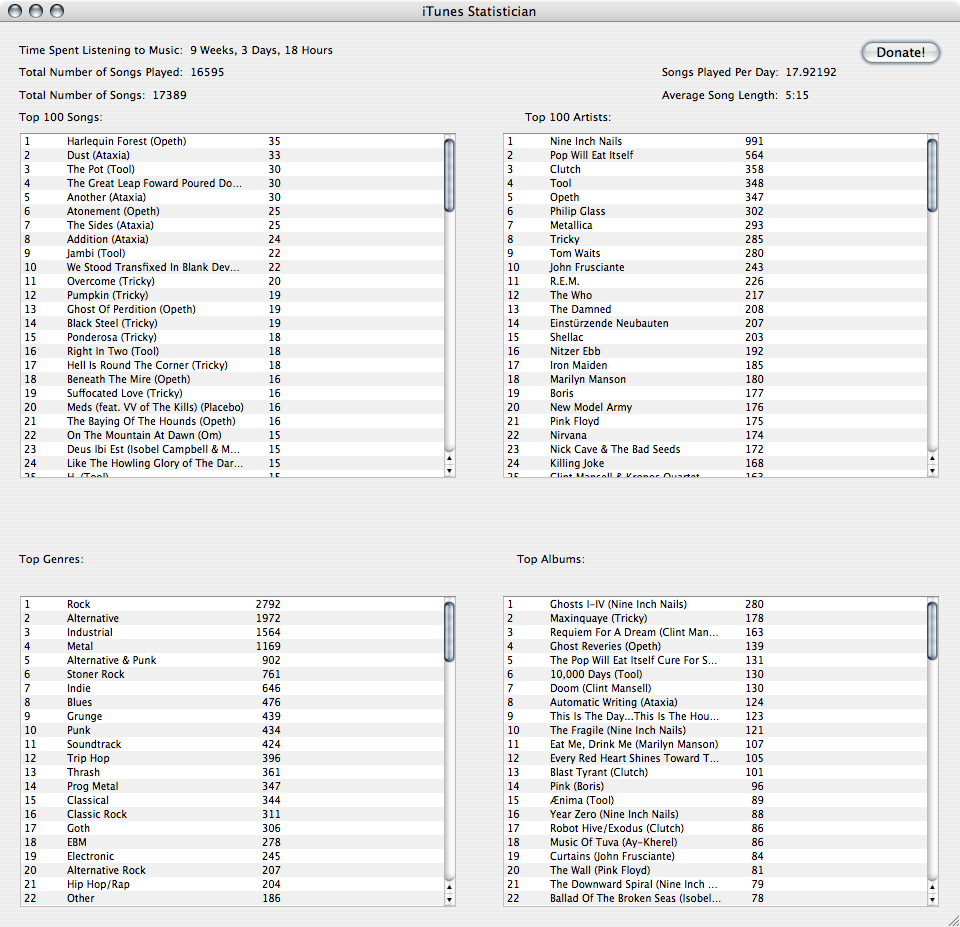Click Top Genres scrollbar down arrow
The height and width of the screenshot is (927, 960).
pos(449,899)
